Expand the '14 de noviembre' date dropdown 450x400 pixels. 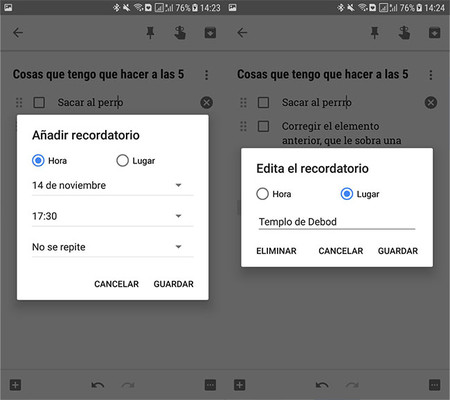(113, 185)
